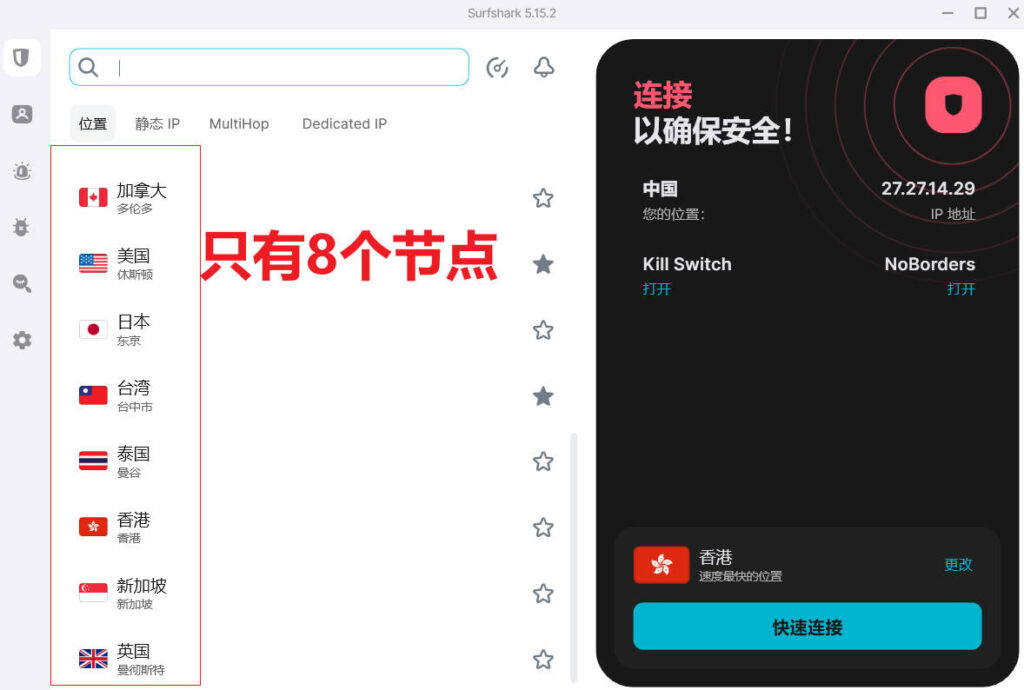The width and height of the screenshot is (1024, 690).
Task: Open the account profile sidebar icon
Action: [21, 114]
